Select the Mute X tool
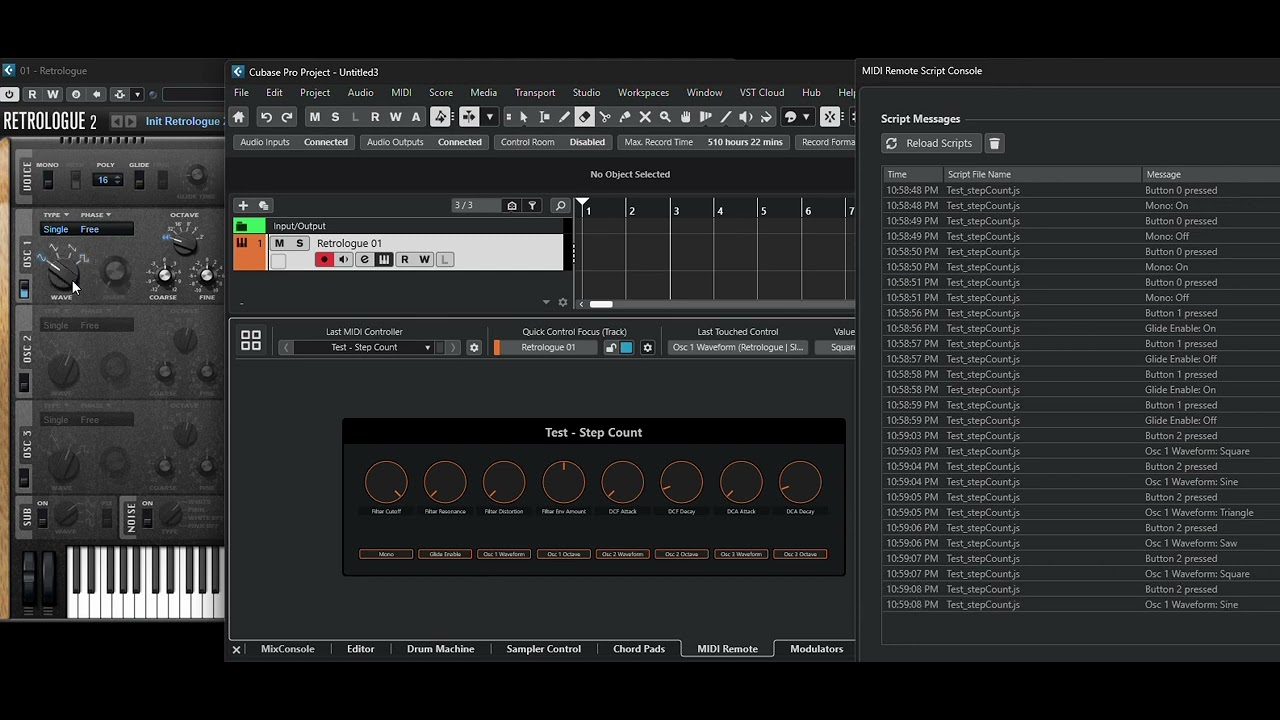1280x720 pixels. (645, 117)
